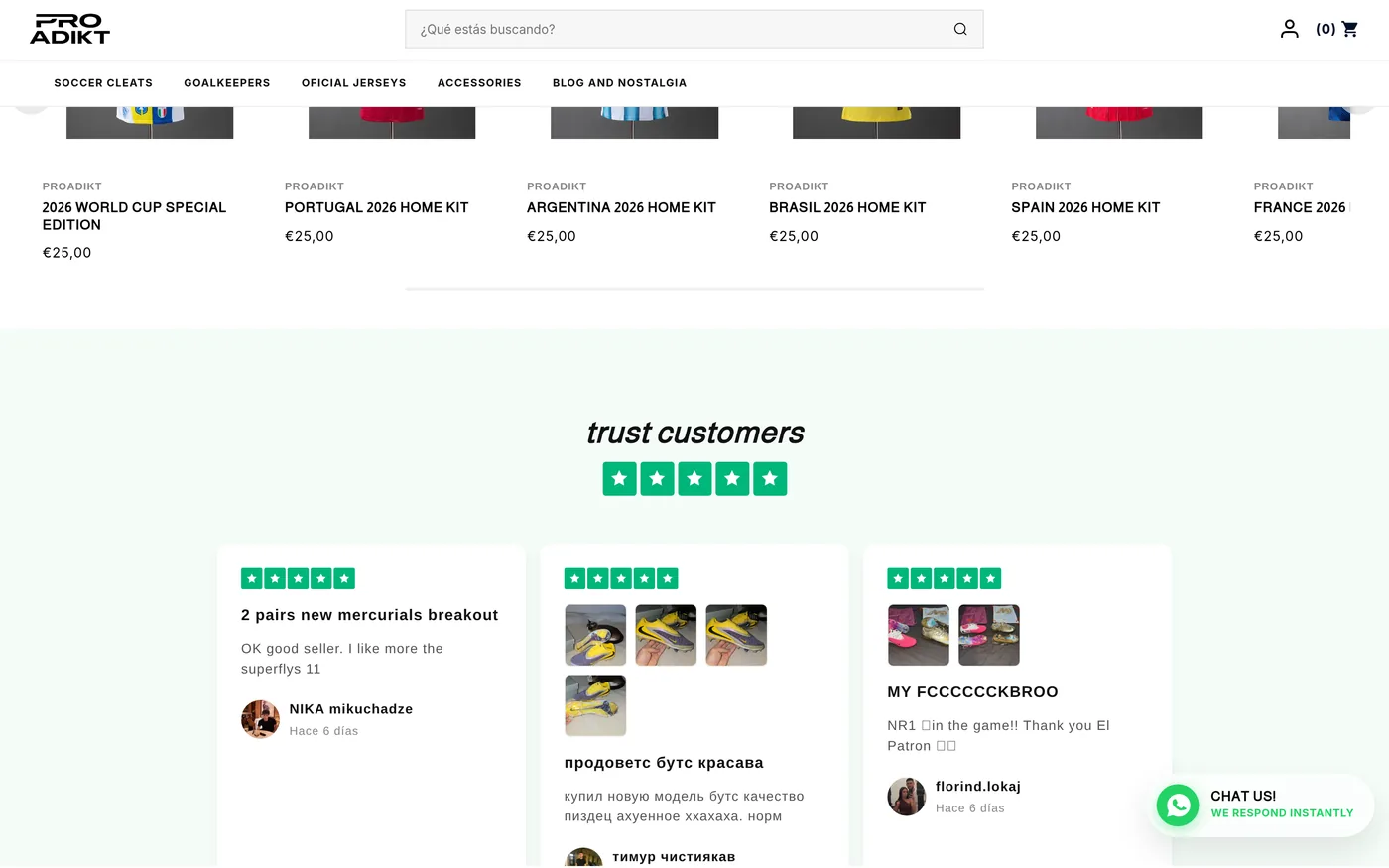Image resolution: width=1389 pixels, height=868 pixels.
Task: Click the ProAdikt logo
Action: tap(69, 29)
